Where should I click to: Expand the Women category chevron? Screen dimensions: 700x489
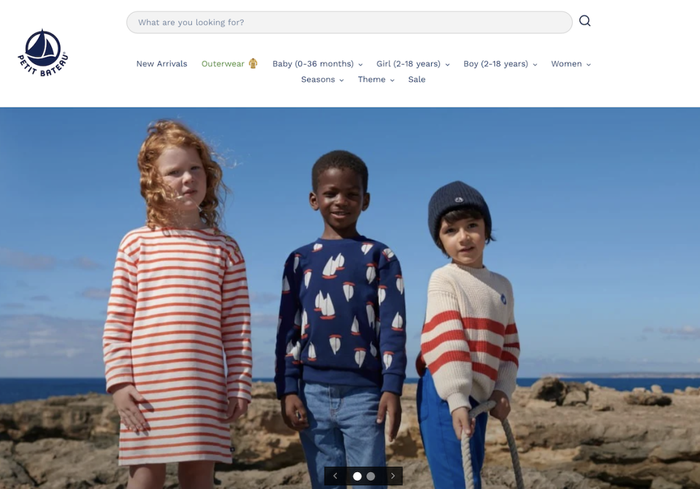[x=588, y=65]
